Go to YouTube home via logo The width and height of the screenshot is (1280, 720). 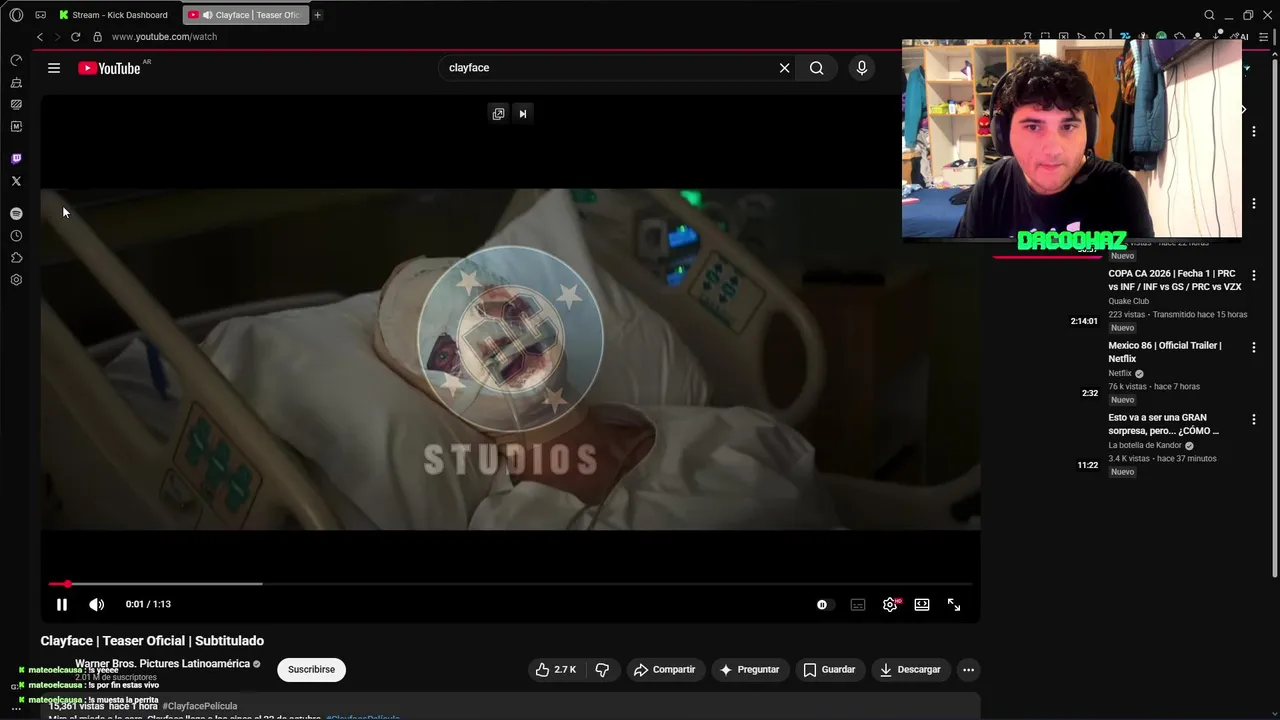[x=109, y=68]
